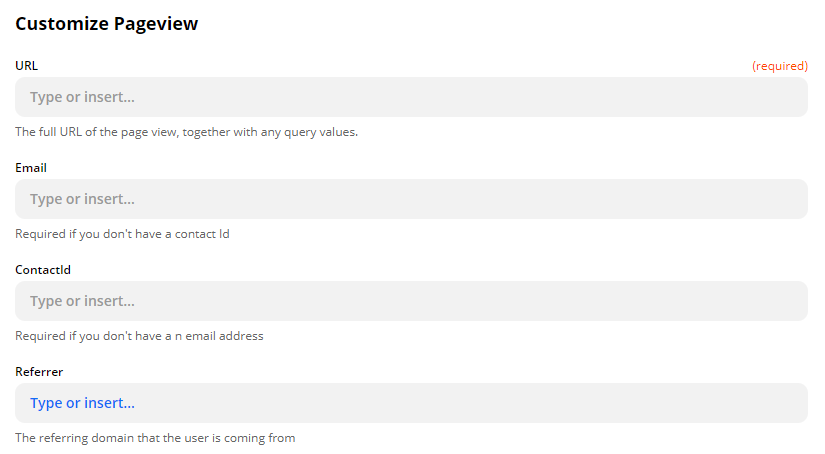Click the URL field label
825x454 pixels.
click(27, 65)
